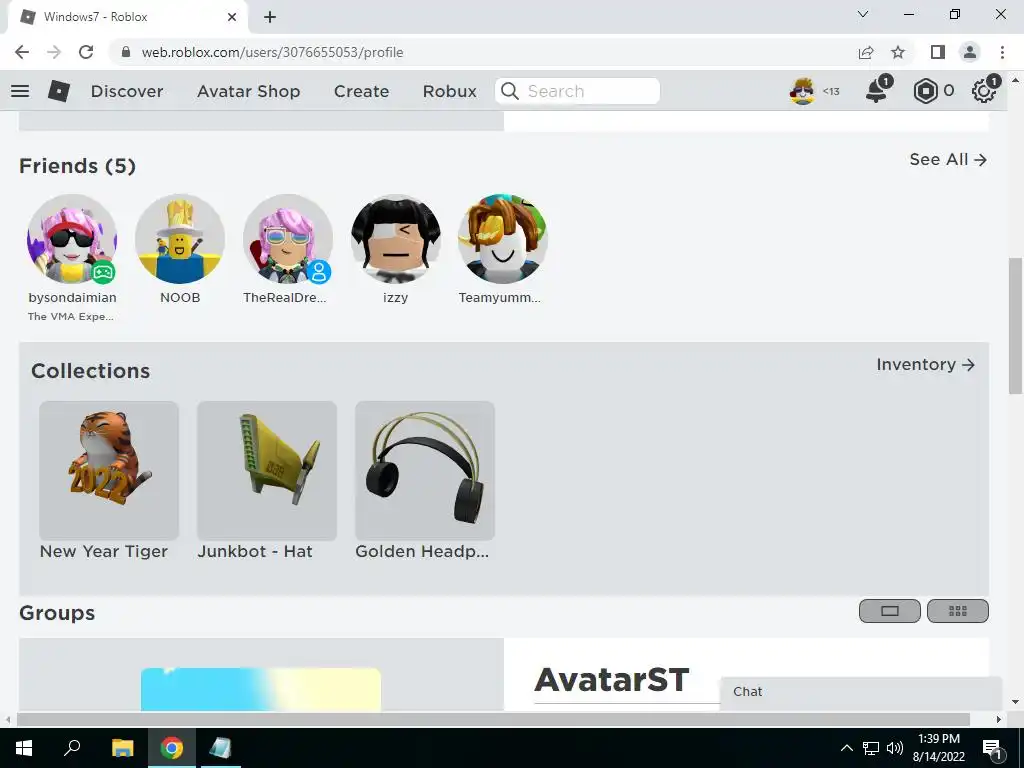The height and width of the screenshot is (768, 1024).
Task: Click the Chrome taskbar icon
Action: click(172, 748)
